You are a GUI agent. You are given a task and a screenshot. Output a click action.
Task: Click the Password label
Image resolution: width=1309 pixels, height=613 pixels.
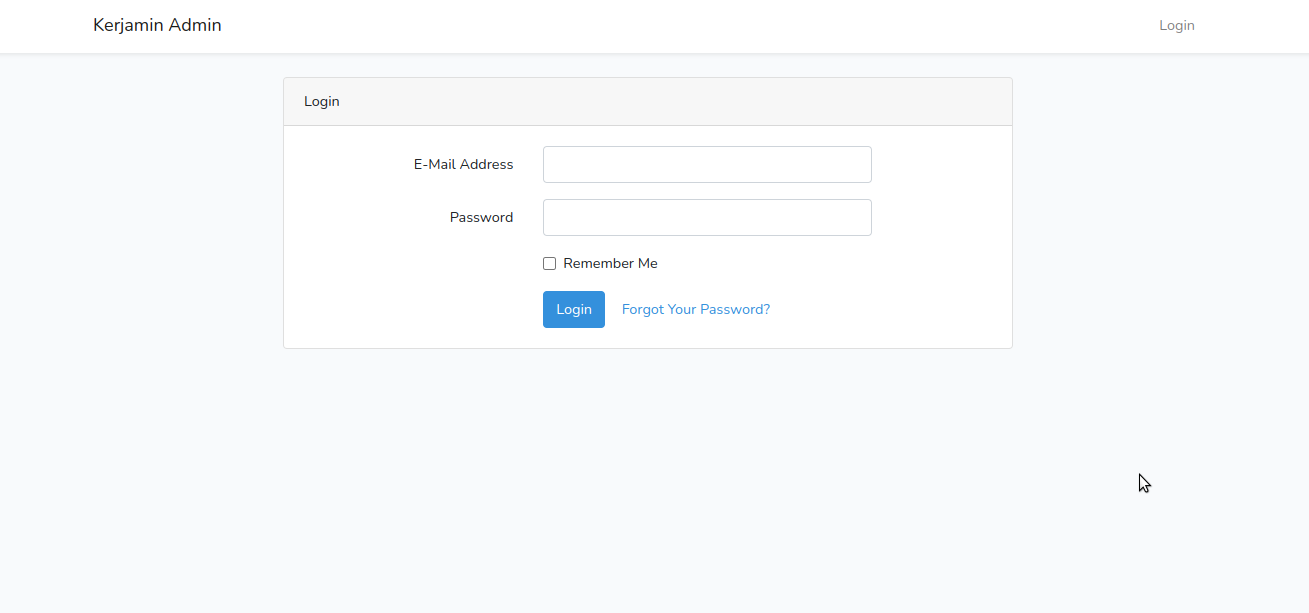tap(481, 217)
